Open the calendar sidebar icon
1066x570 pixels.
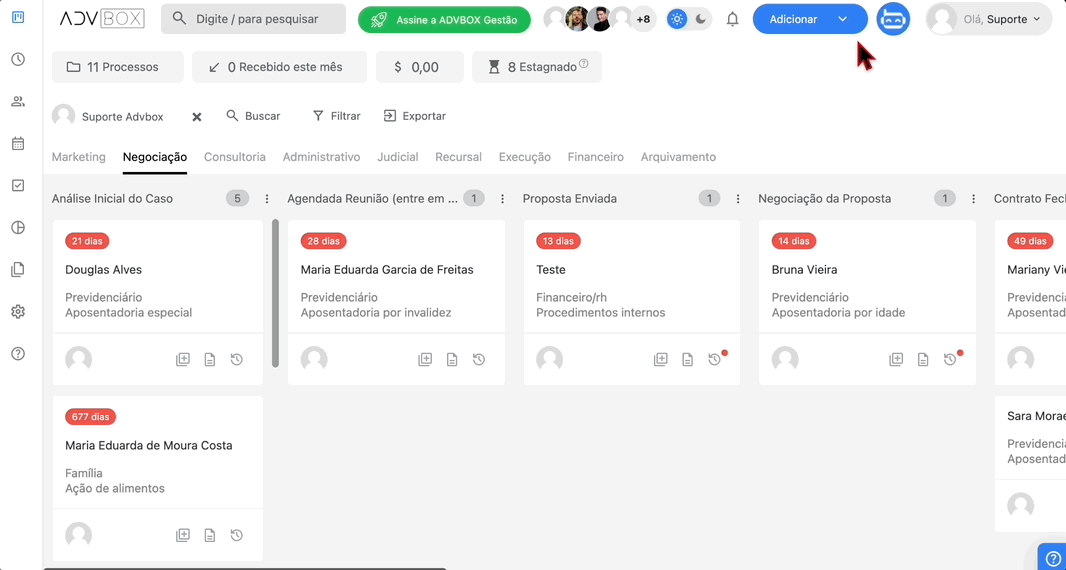[18, 144]
